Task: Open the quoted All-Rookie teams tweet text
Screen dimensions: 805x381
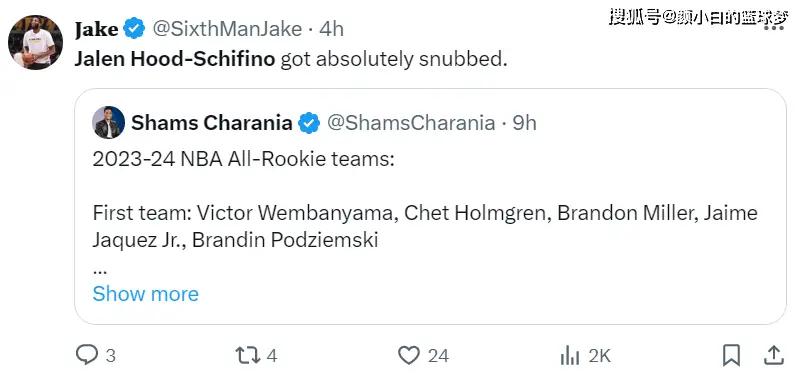Action: point(425,212)
